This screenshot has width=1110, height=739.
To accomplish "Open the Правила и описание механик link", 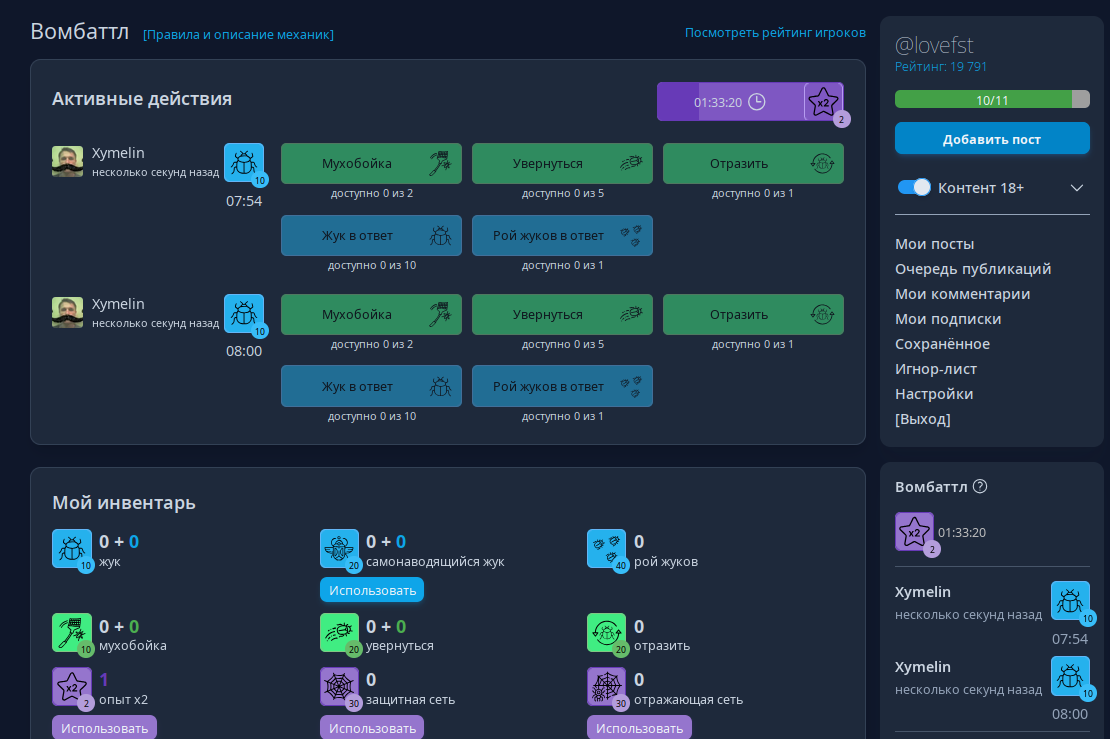I will [x=238, y=35].
